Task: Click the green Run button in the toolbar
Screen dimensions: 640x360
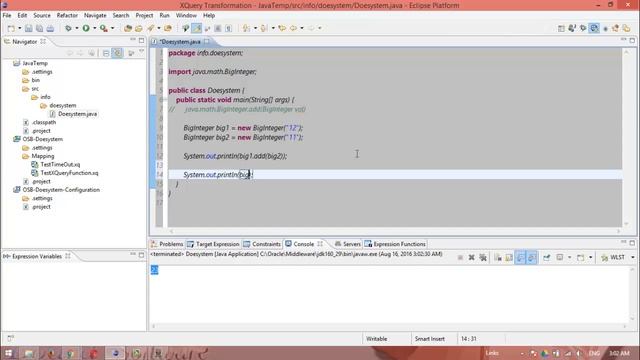Action: click(x=86, y=28)
